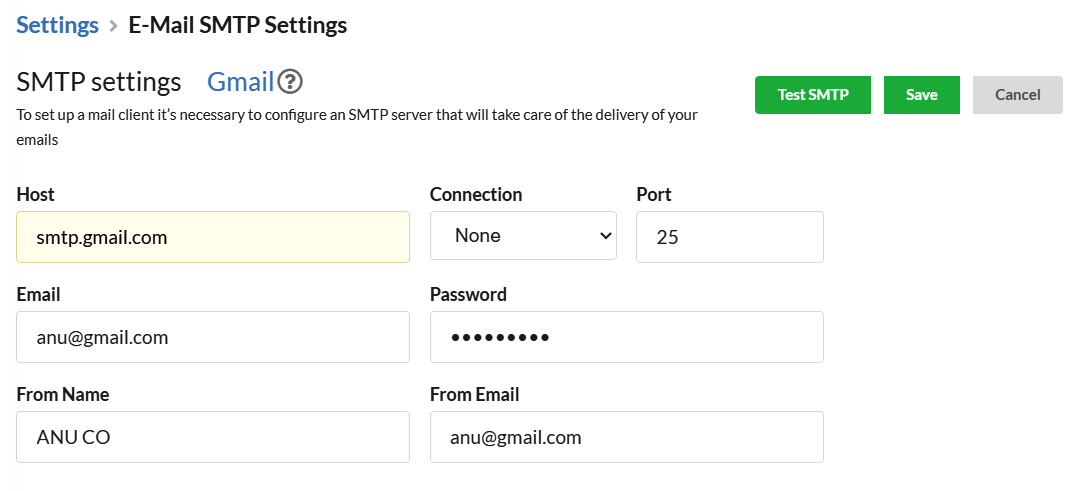
Task: Open the Gmail help link
Action: [x=241, y=82]
